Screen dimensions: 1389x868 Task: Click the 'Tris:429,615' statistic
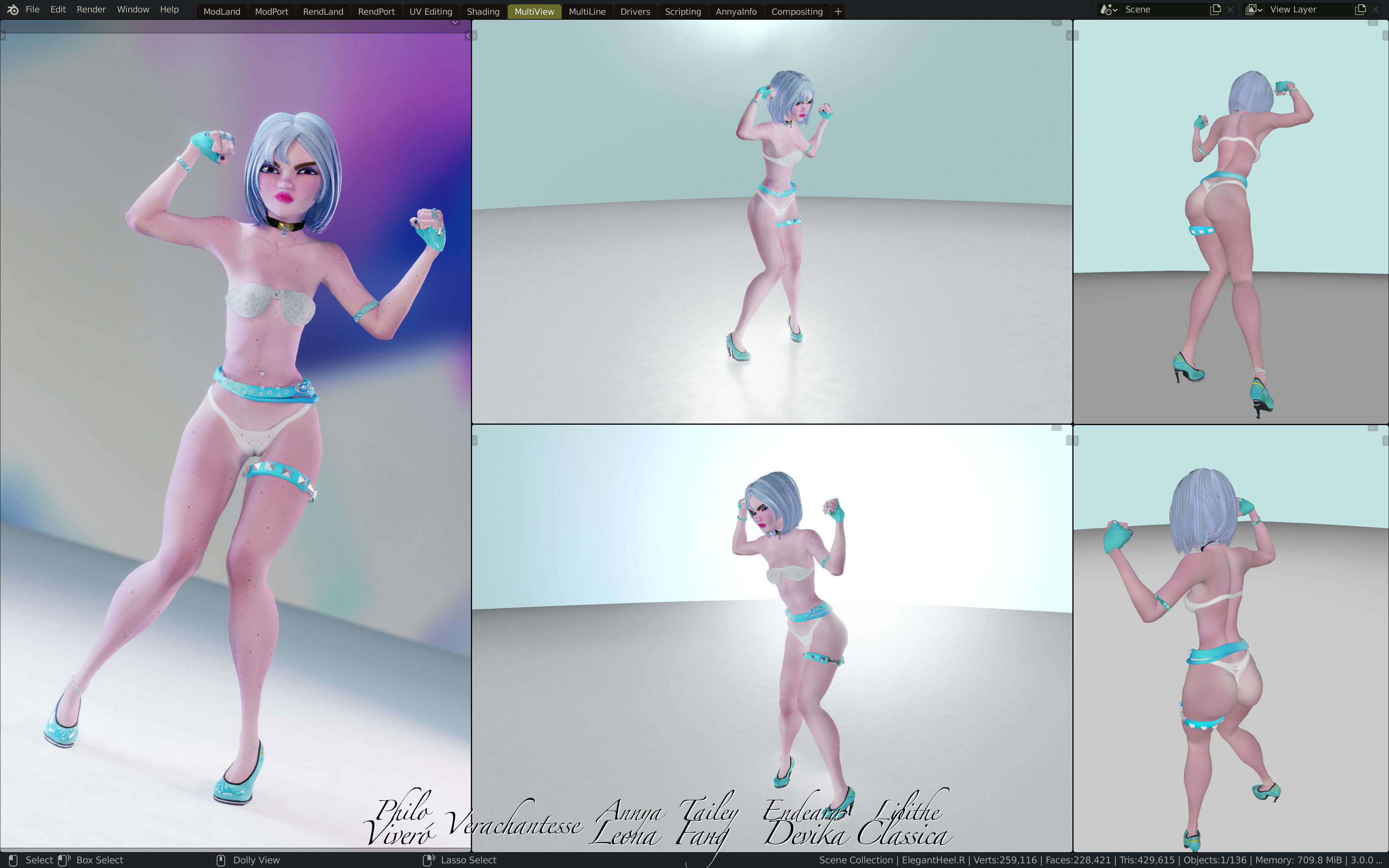(1147, 860)
